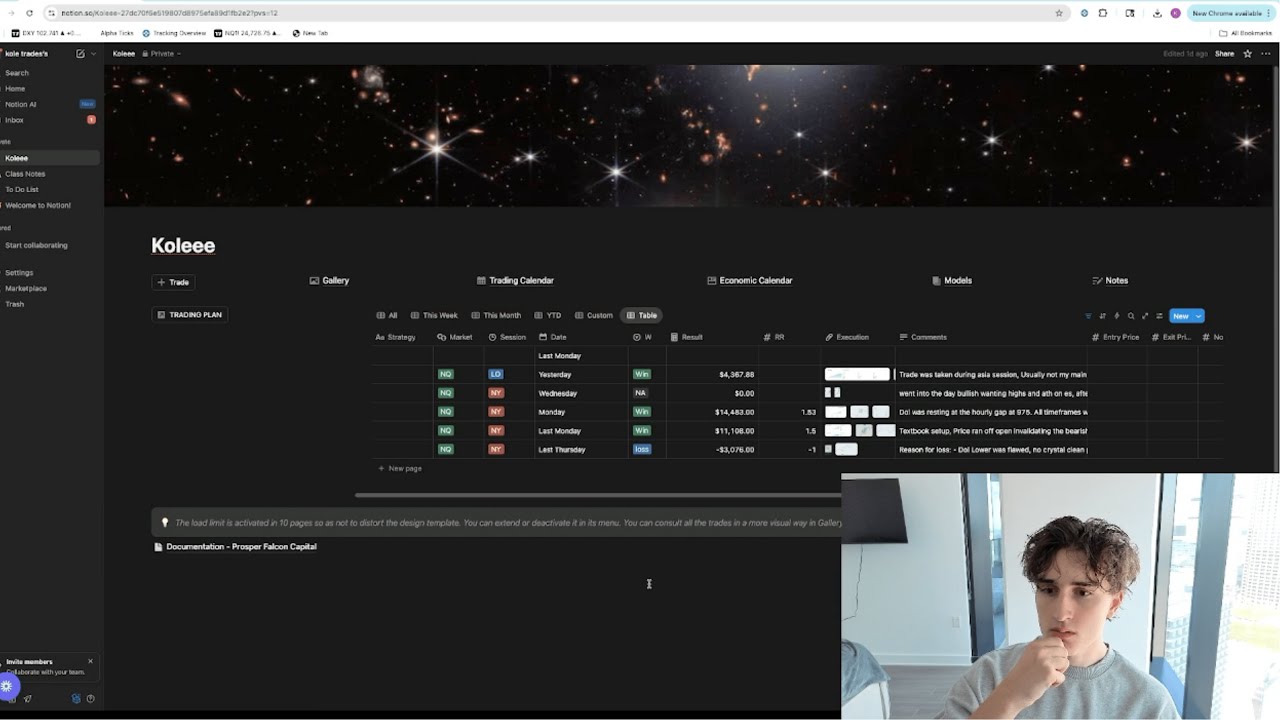Switch to This Month tab
1280x720 pixels.
tap(496, 315)
